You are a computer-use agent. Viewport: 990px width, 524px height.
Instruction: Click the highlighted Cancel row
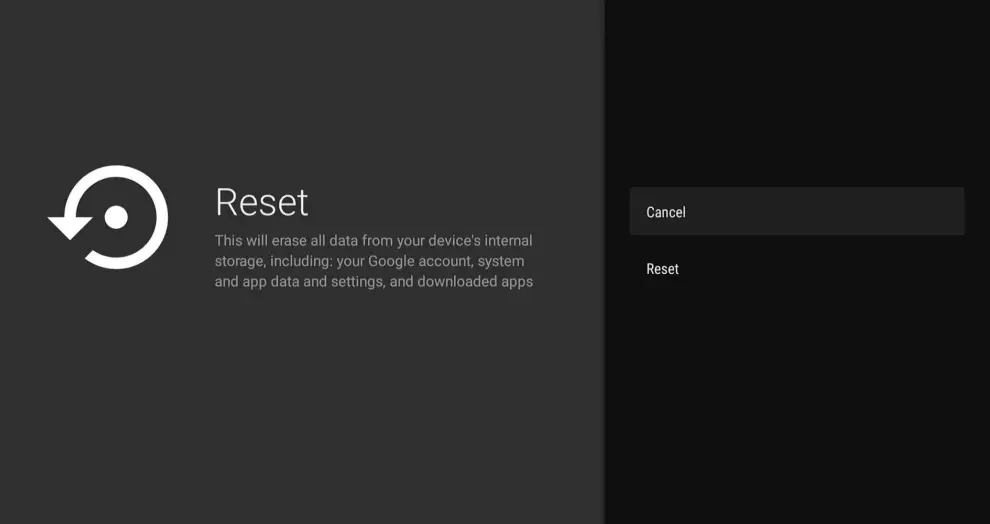pos(796,212)
